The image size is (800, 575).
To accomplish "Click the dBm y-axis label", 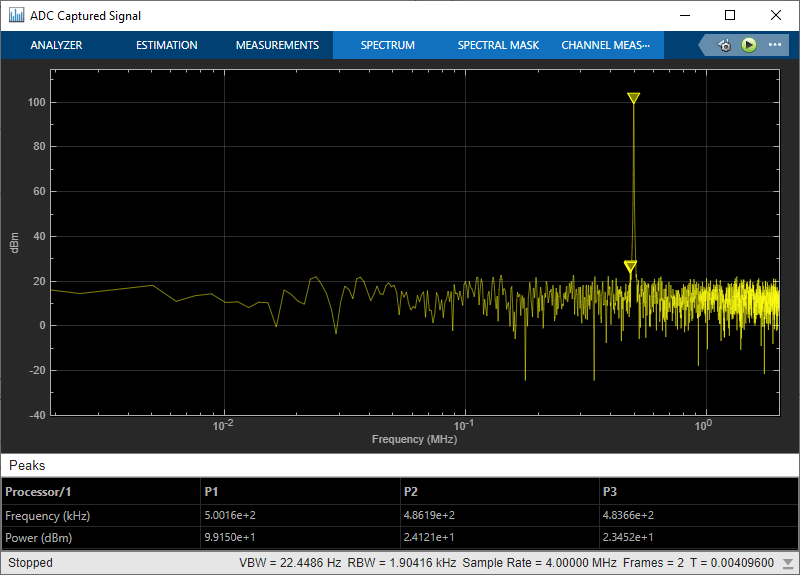I will tap(14, 242).
